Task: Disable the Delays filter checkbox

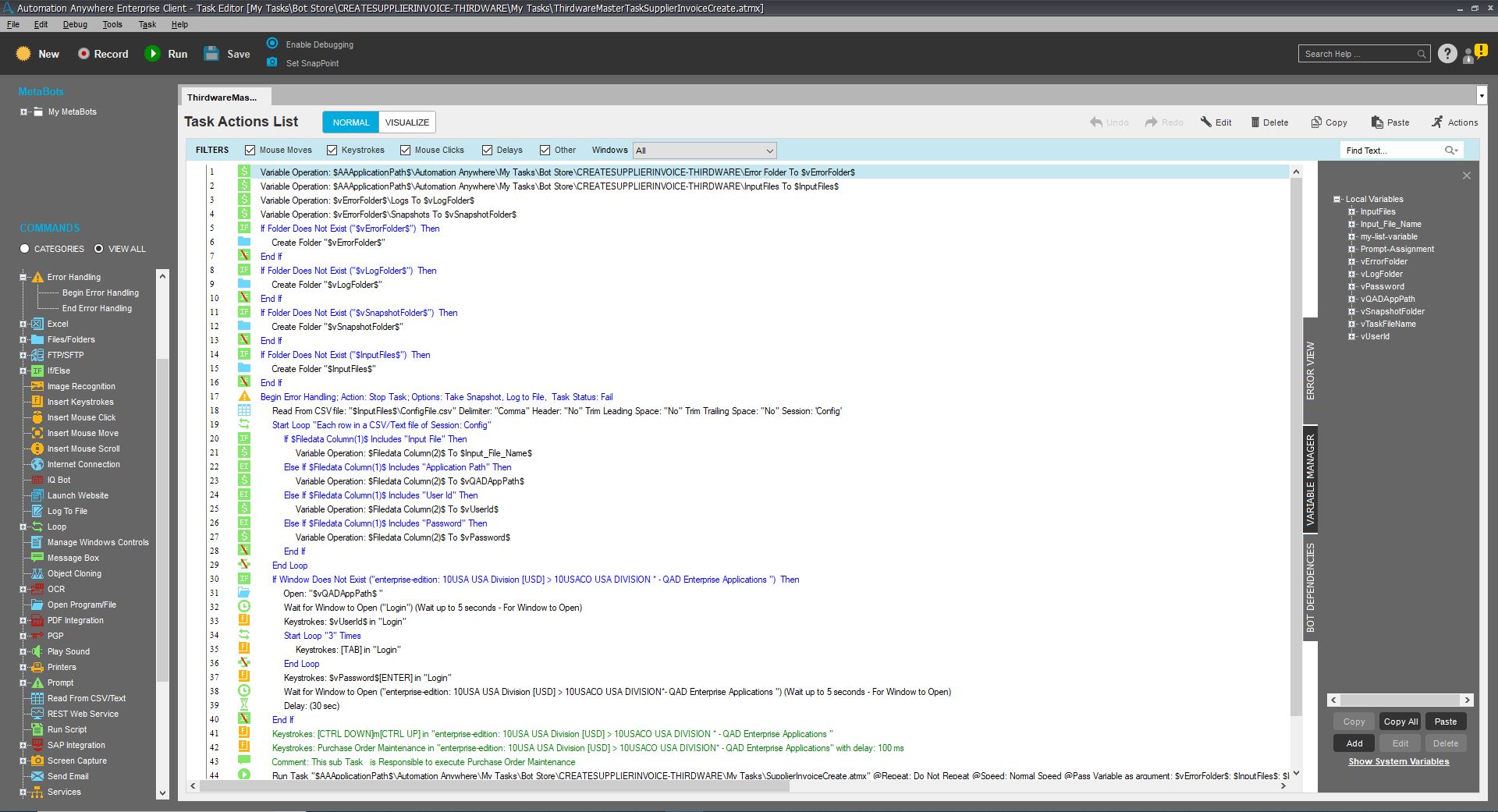Action: (x=487, y=150)
